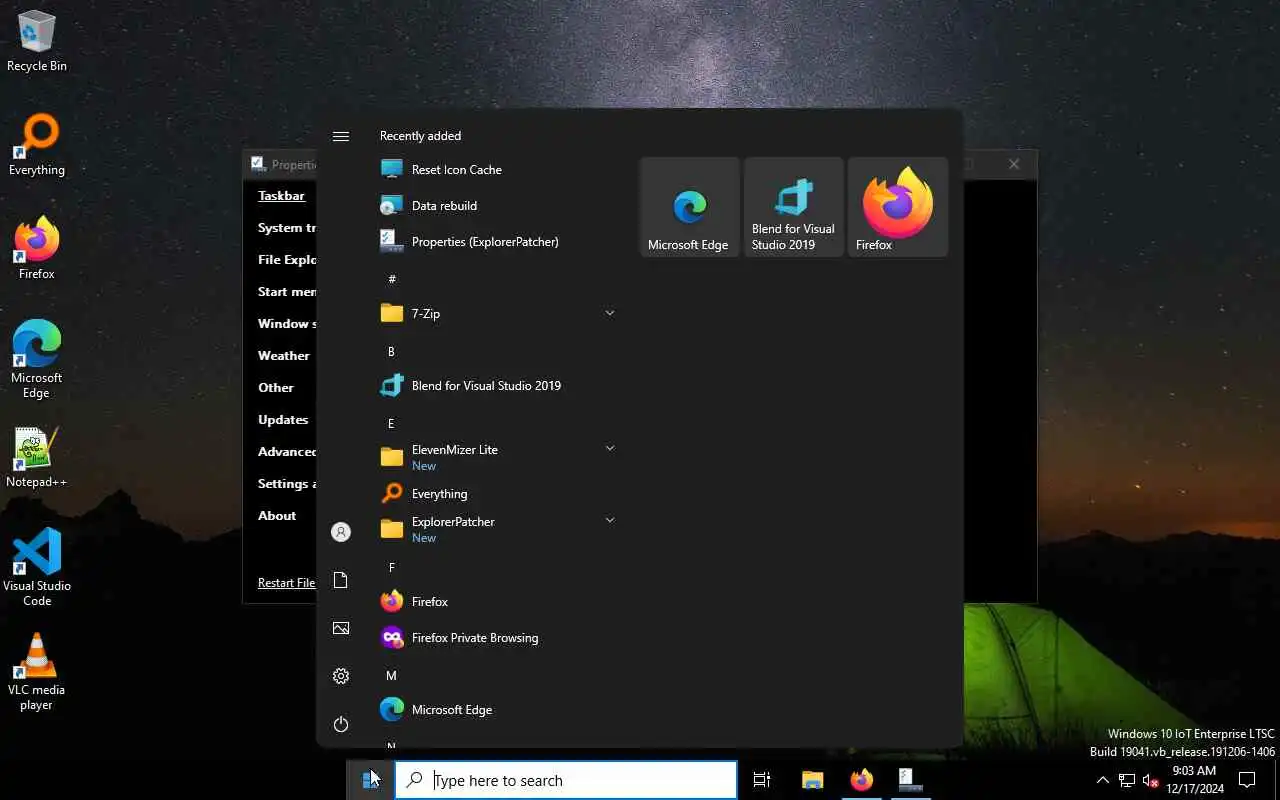Select Updates tab in Properties window
The width and height of the screenshot is (1280, 800).
coord(283,420)
